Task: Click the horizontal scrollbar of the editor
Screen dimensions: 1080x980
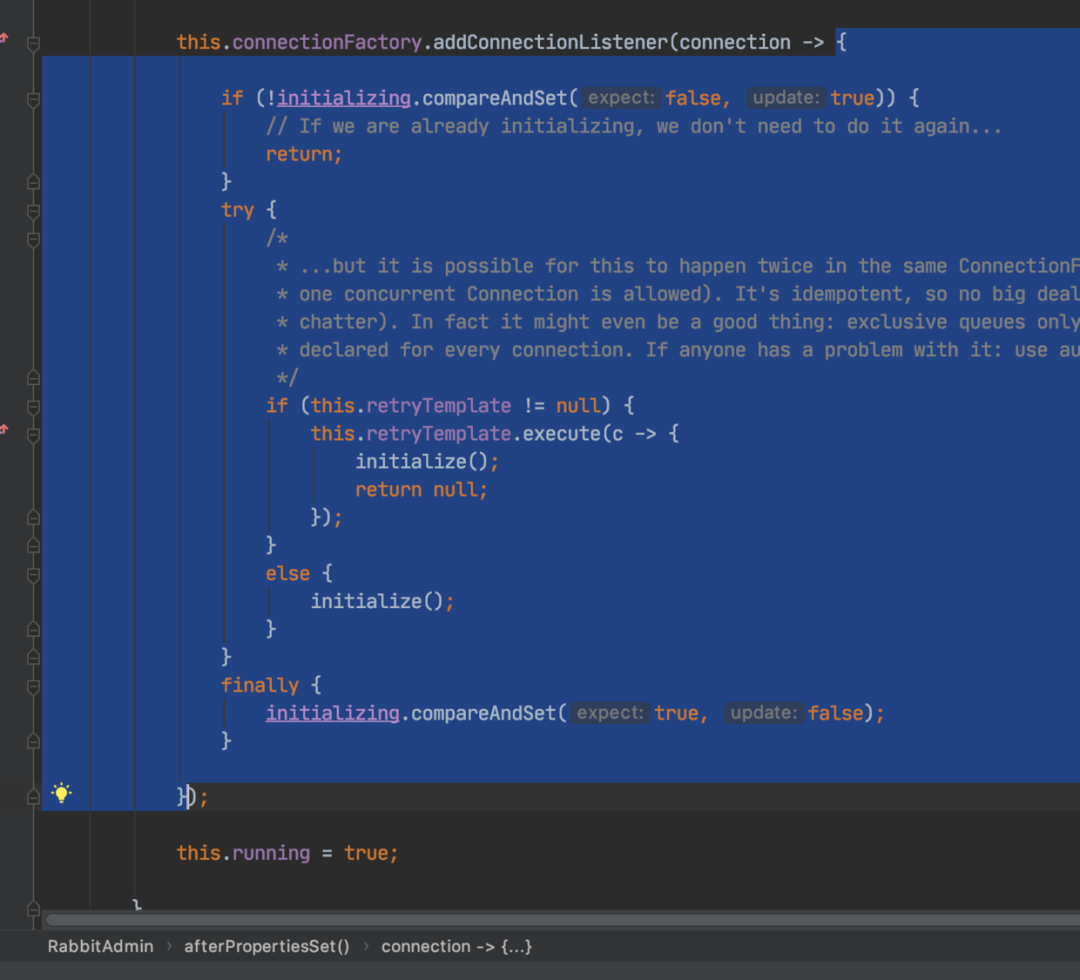Action: pyautogui.click(x=562, y=920)
